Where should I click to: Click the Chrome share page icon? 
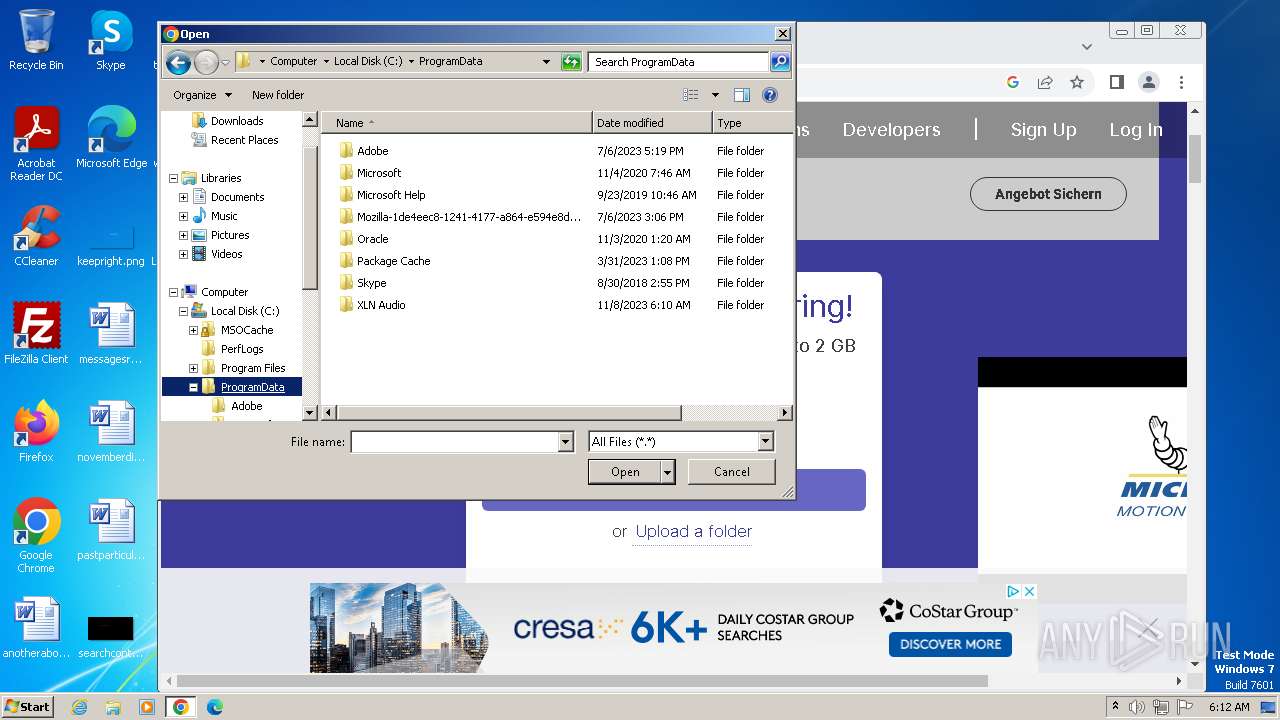[x=1045, y=82]
